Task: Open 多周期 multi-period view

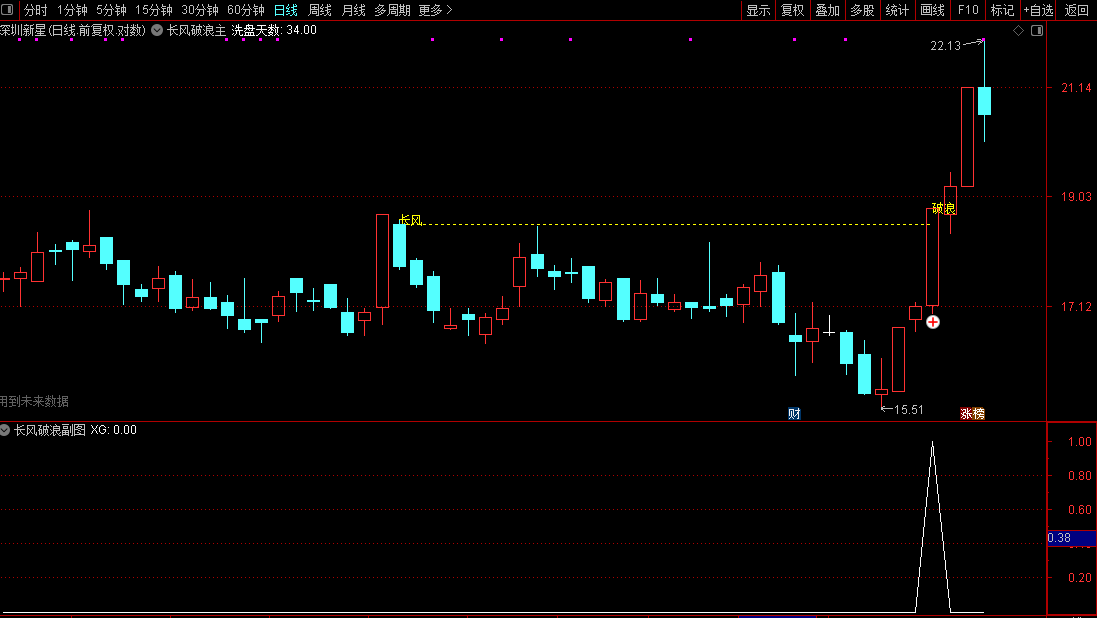Action: coord(392,10)
